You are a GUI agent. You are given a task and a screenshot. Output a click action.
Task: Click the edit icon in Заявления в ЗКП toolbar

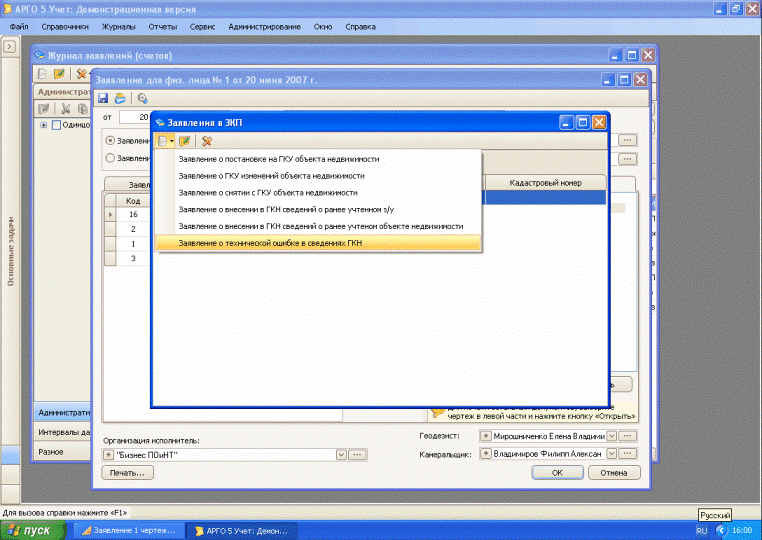(x=185, y=141)
